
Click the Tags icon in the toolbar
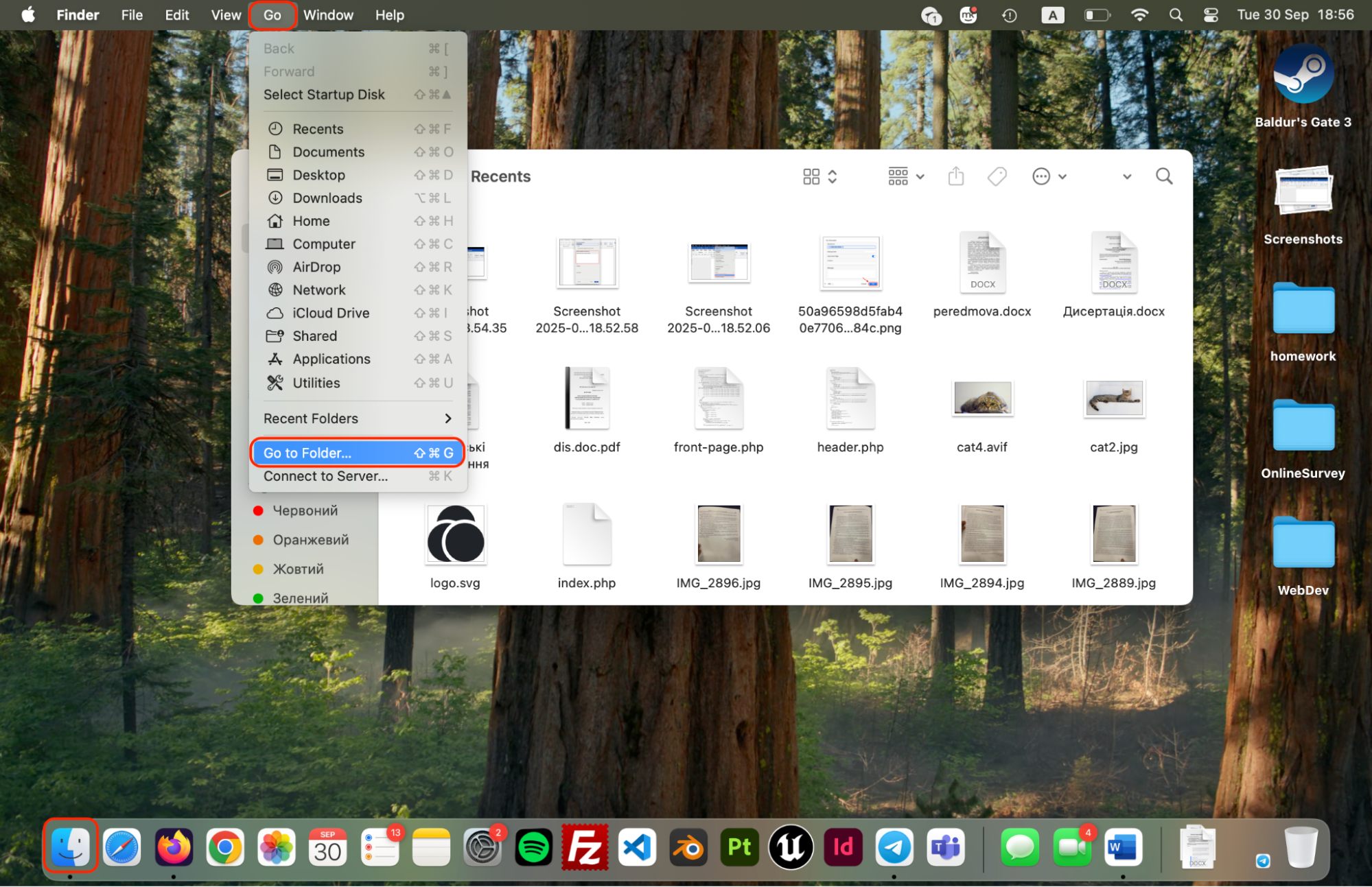coord(997,176)
